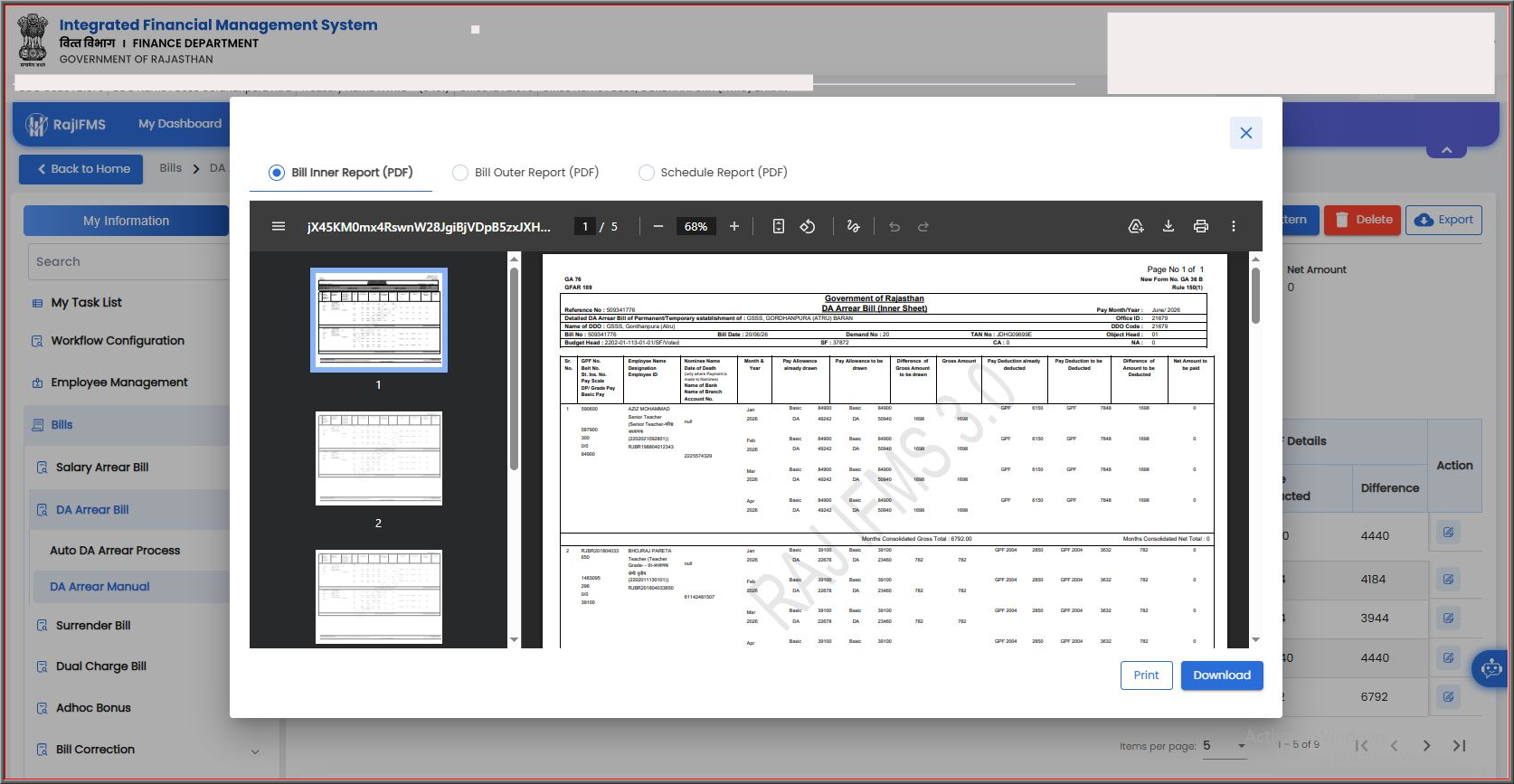Select page 2 thumbnail in PDF sidebar
This screenshot has width=1514, height=784.
(379, 458)
